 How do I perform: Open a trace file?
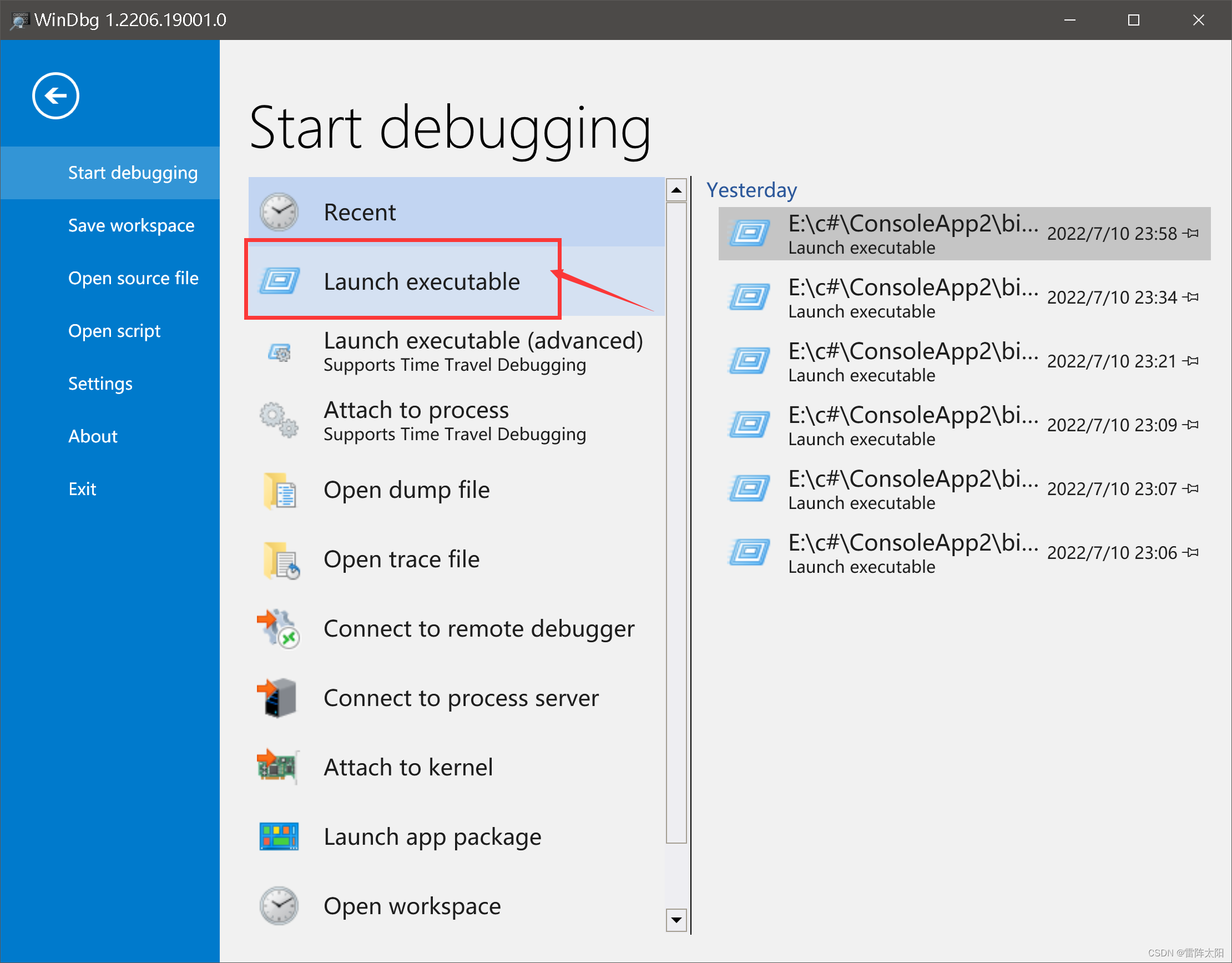tap(401, 558)
